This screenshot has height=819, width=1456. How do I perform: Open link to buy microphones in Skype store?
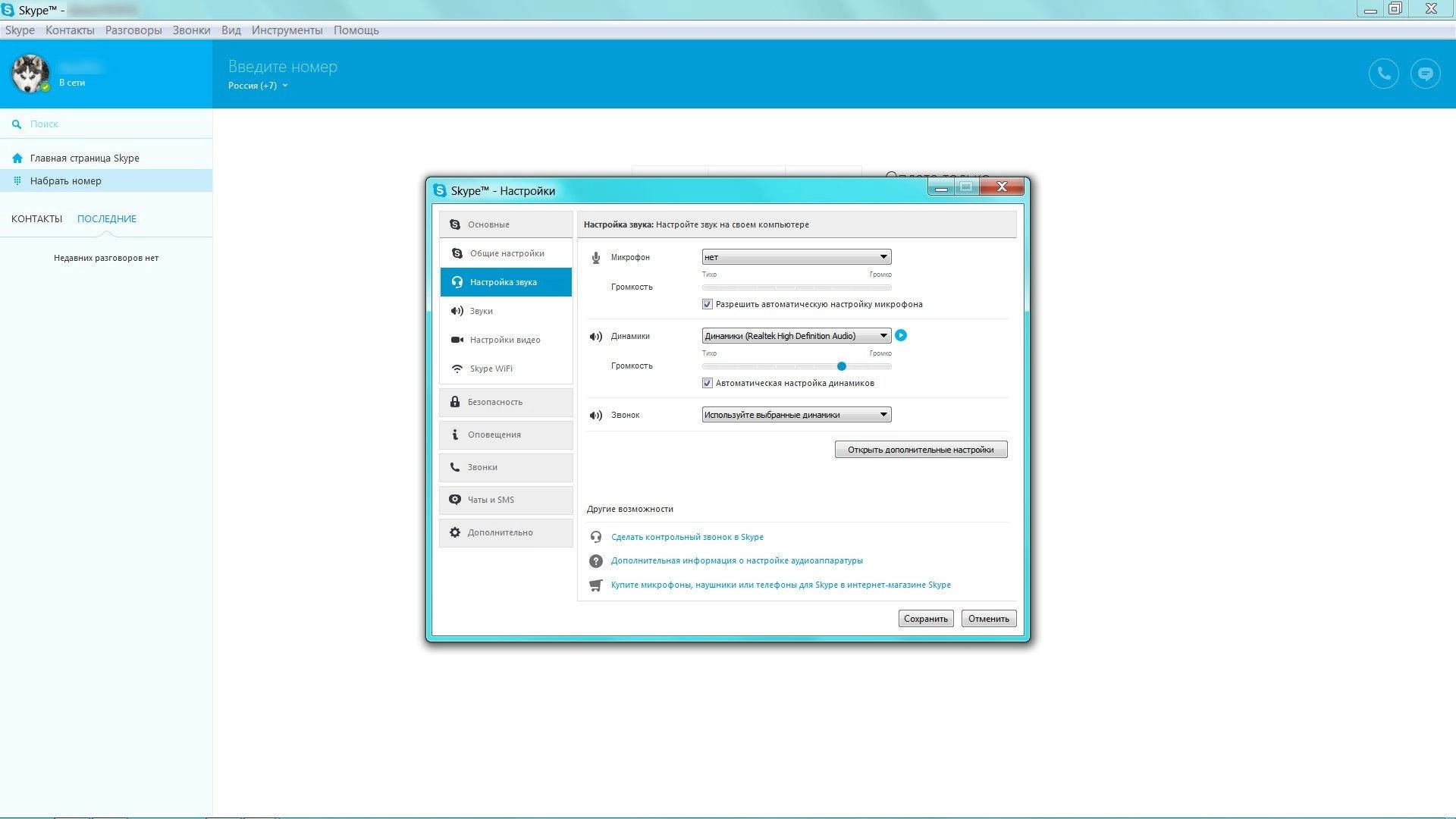tap(781, 585)
